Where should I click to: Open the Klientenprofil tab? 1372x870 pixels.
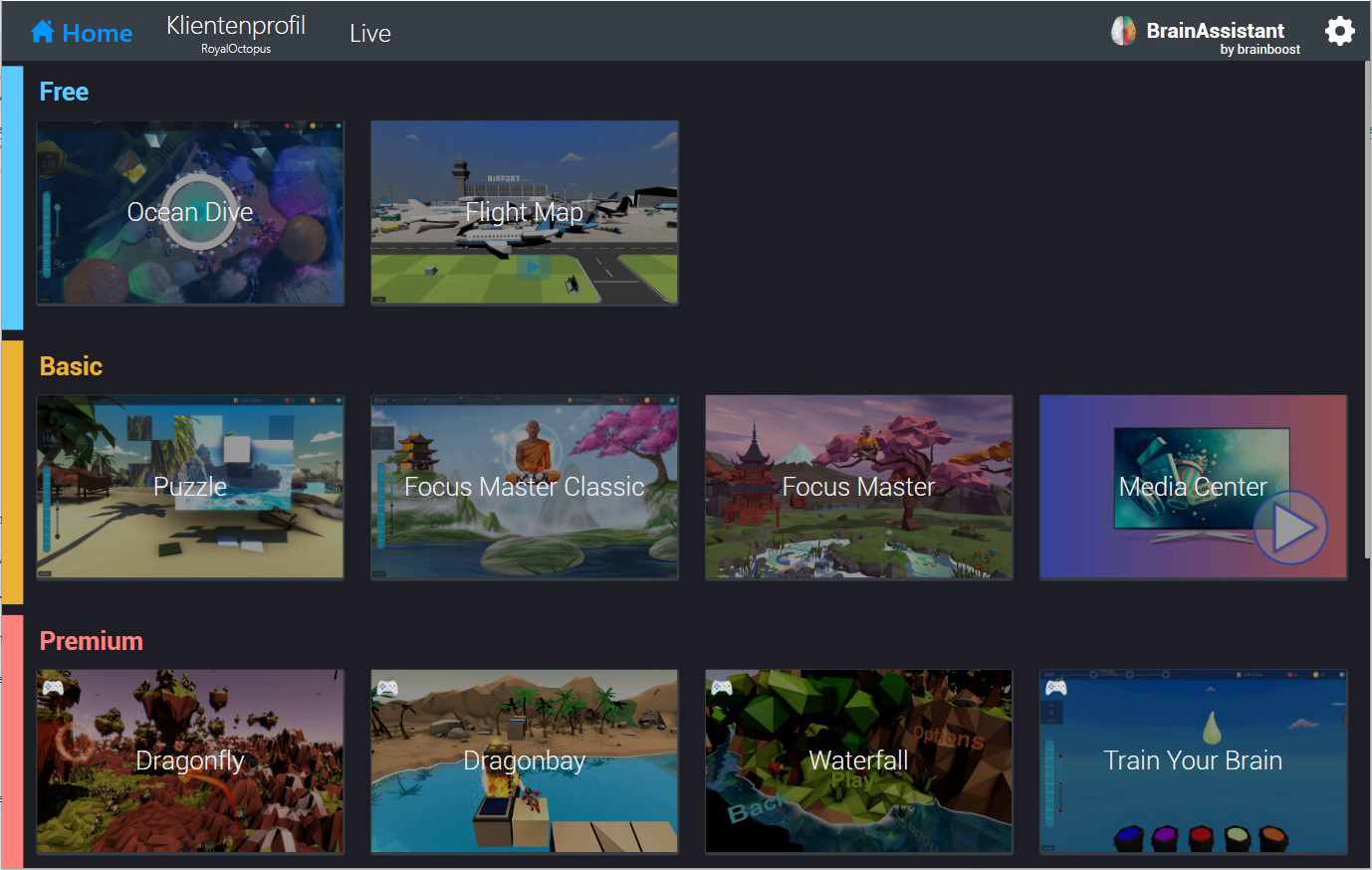pyautogui.click(x=235, y=27)
